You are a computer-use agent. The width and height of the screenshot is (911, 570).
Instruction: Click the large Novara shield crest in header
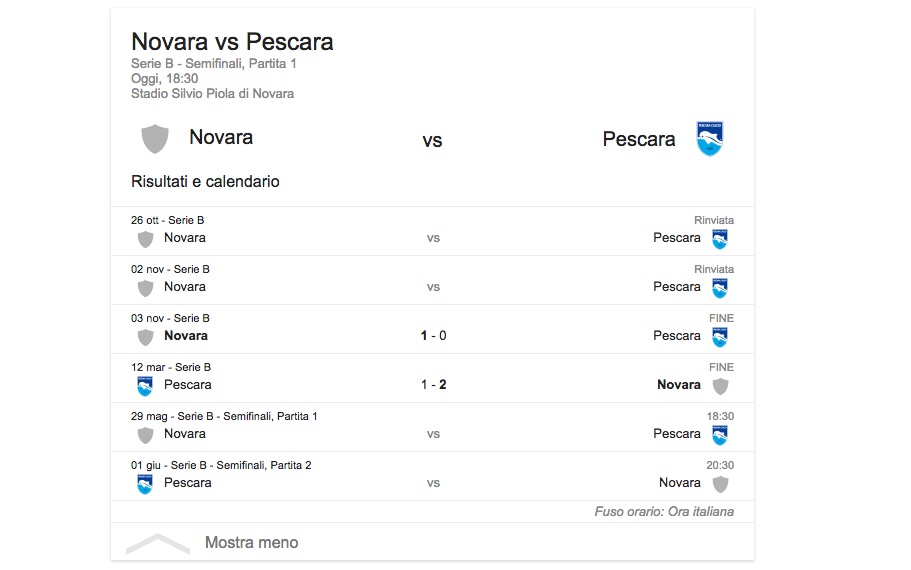pyautogui.click(x=155, y=139)
